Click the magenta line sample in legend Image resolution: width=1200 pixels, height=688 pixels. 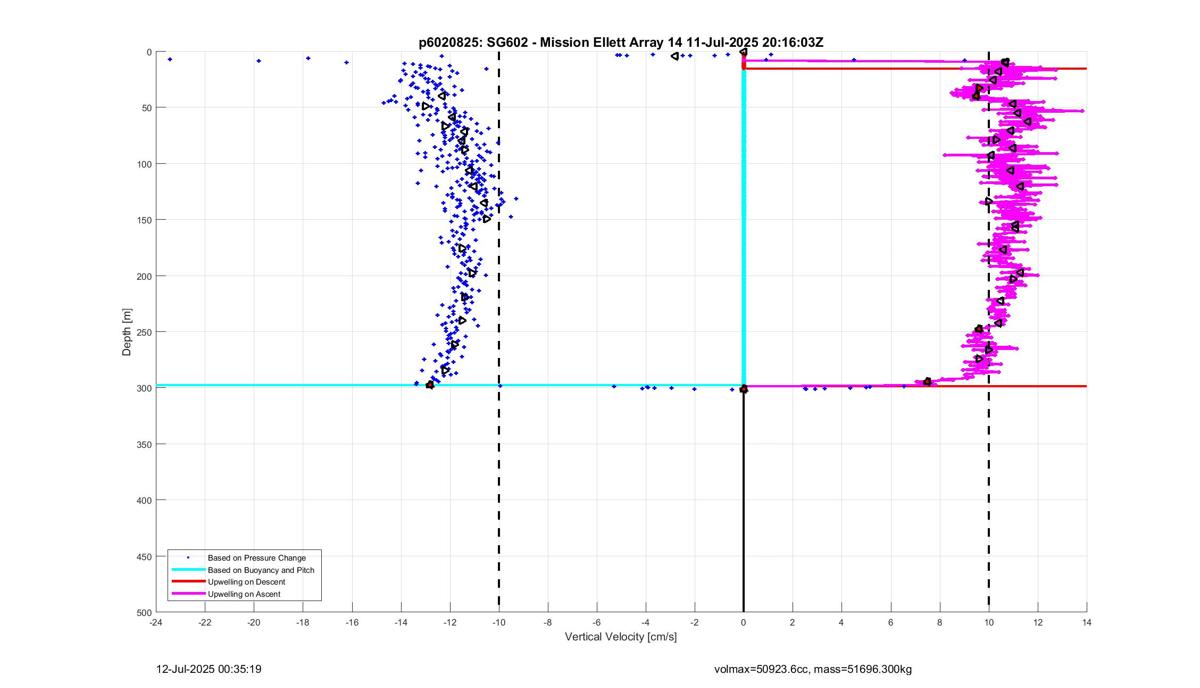[x=188, y=594]
